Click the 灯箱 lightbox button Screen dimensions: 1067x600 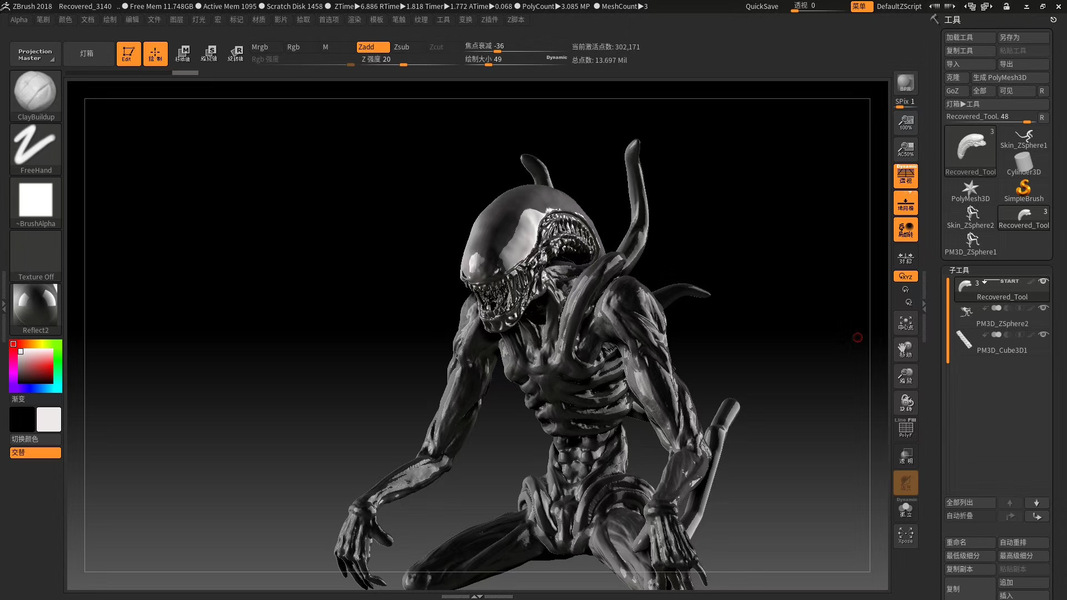(87, 54)
